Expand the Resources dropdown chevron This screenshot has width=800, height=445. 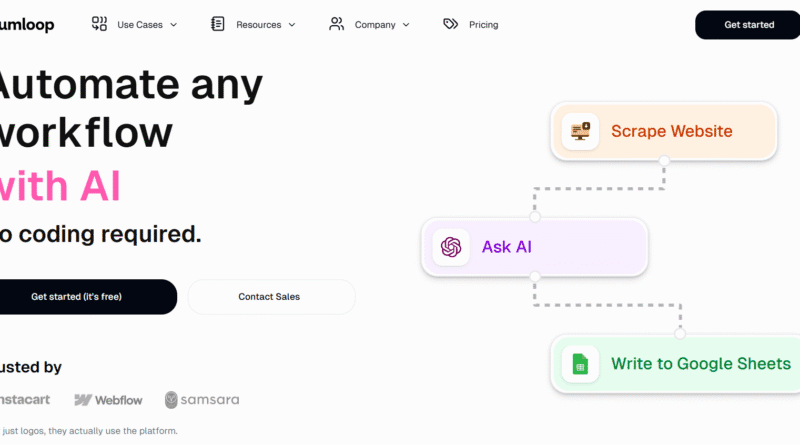[292, 25]
